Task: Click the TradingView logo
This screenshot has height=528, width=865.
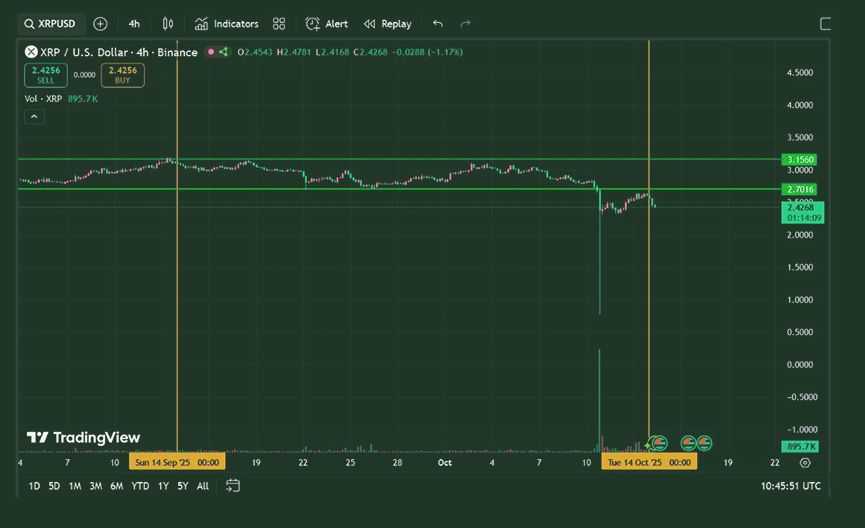Action: coord(84,438)
